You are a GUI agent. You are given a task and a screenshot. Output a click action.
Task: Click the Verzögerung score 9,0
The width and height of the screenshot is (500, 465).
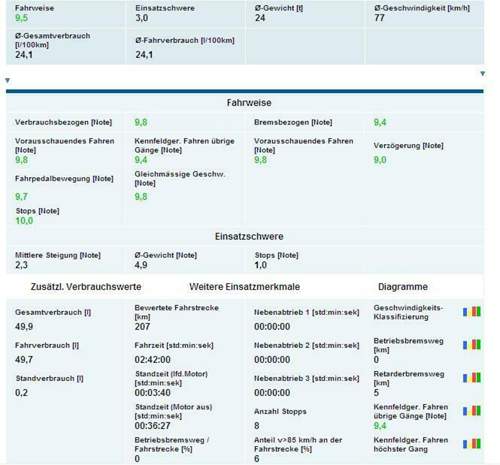pos(380,160)
